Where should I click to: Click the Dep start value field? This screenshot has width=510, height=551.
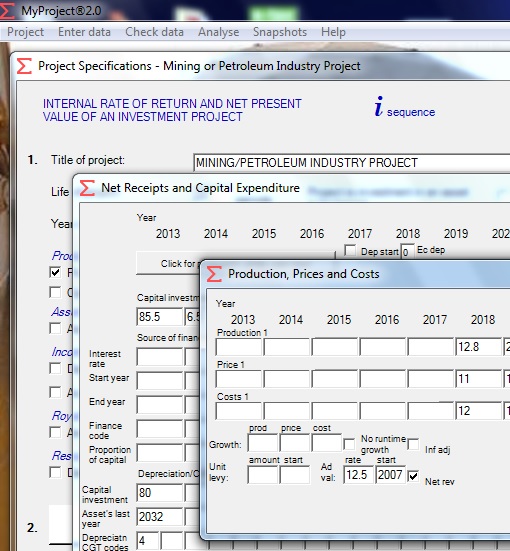[407, 252]
